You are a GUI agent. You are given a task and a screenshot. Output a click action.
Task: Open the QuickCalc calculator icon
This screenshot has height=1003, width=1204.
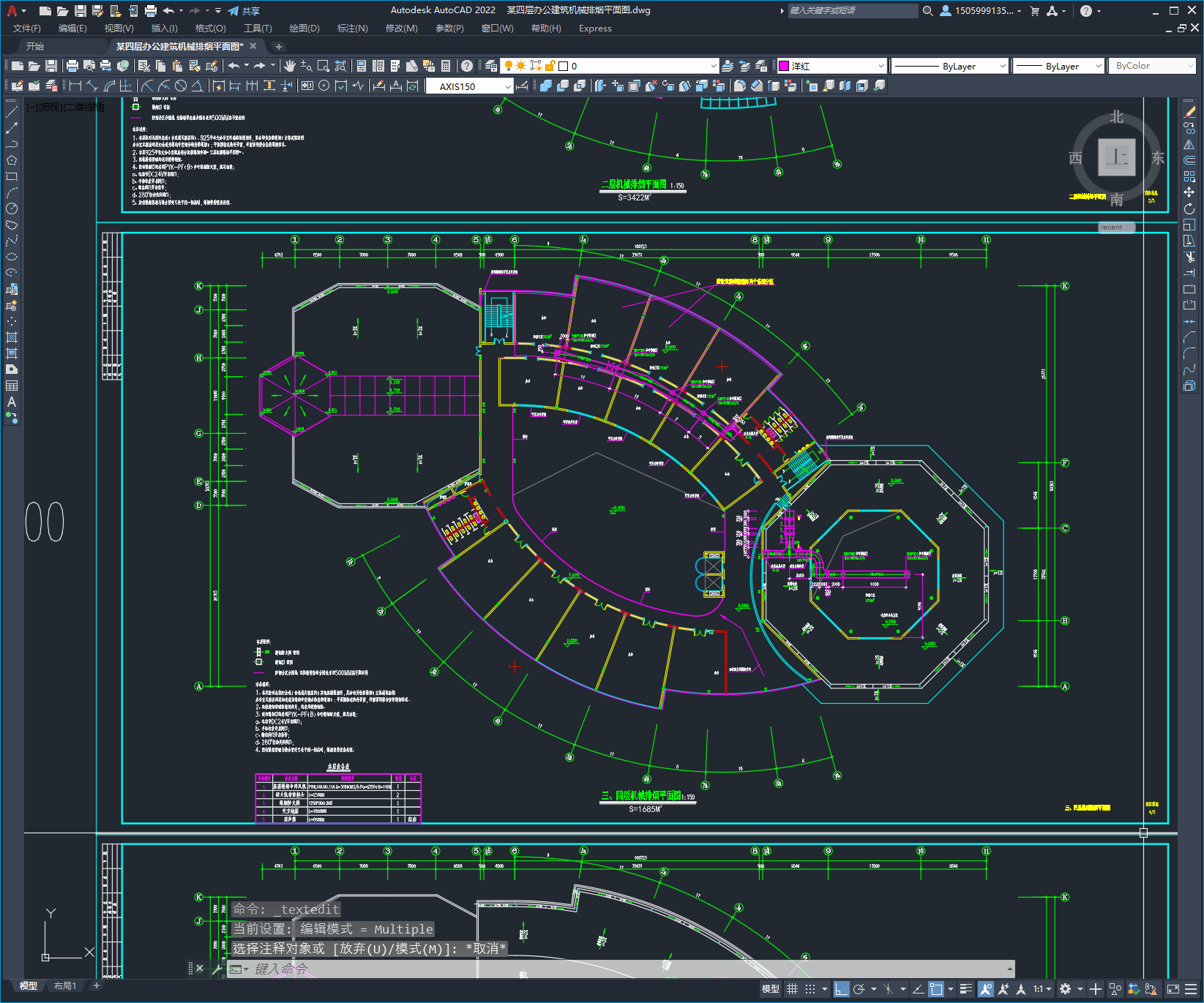pyautogui.click(x=446, y=66)
